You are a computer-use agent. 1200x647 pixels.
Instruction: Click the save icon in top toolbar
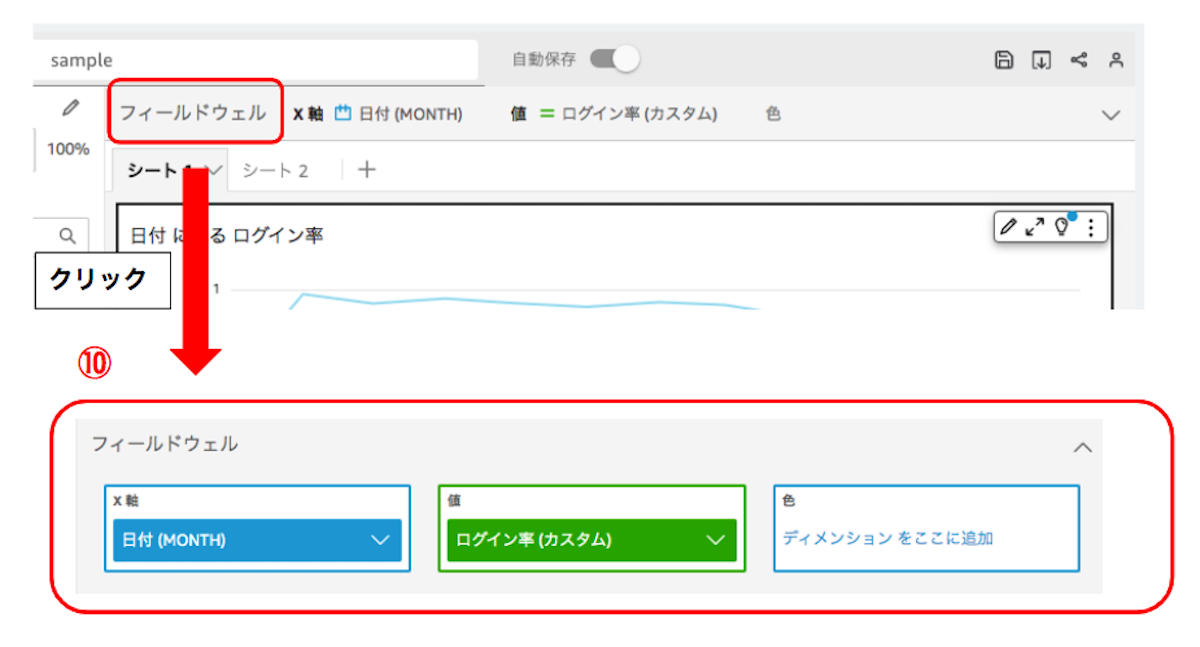(x=1004, y=60)
